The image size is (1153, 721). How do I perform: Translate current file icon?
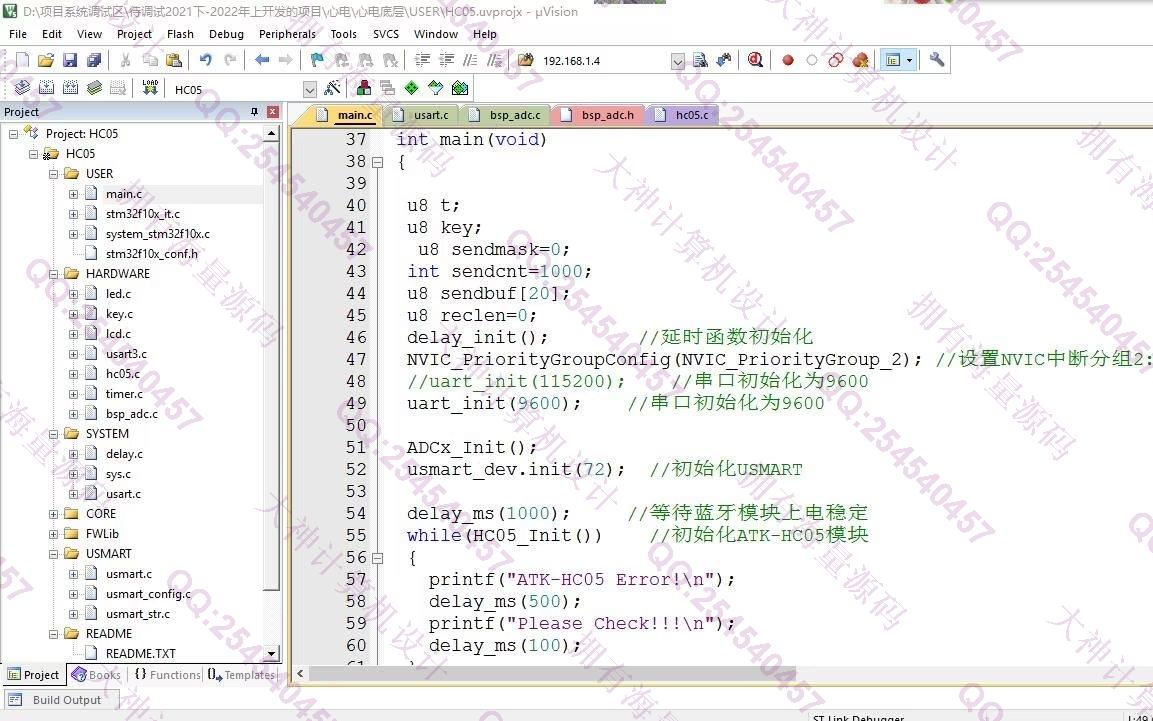[x=22, y=88]
